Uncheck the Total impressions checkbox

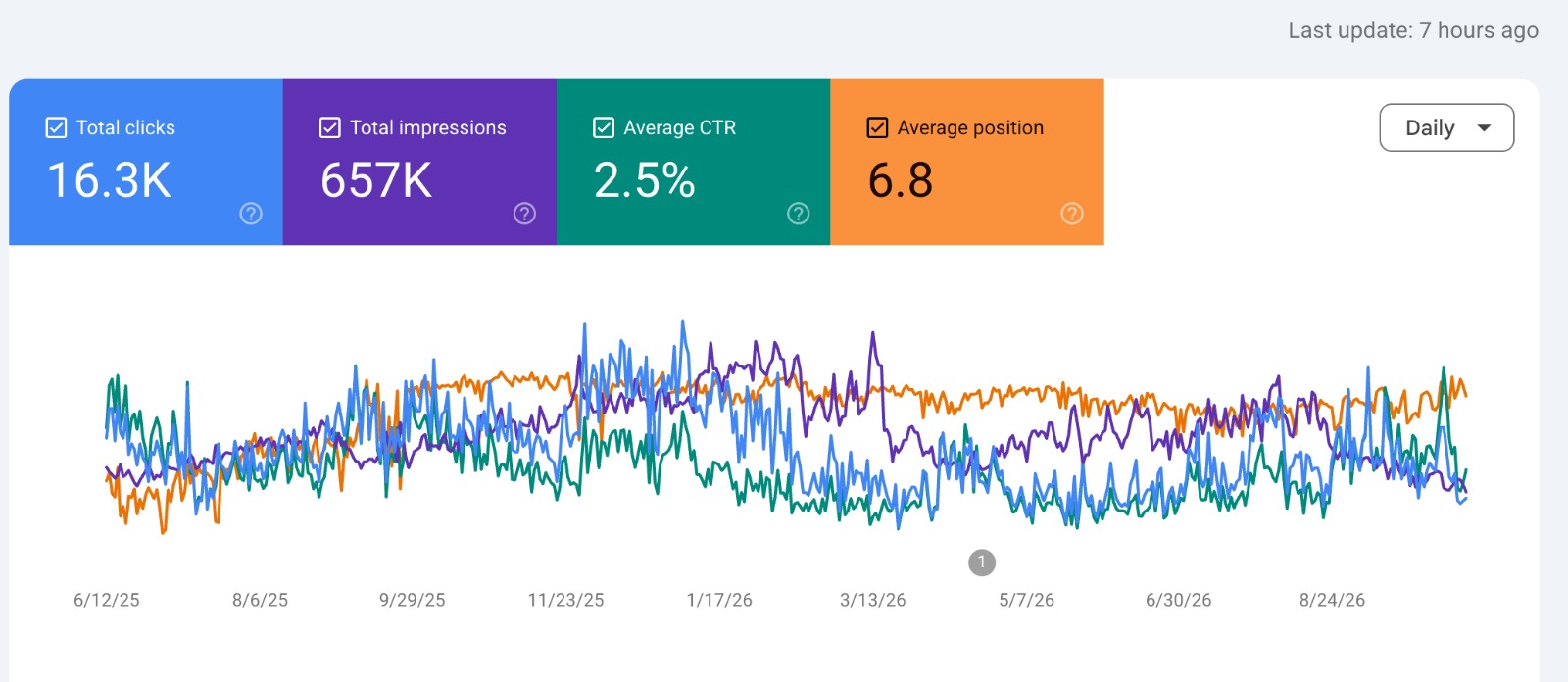330,127
